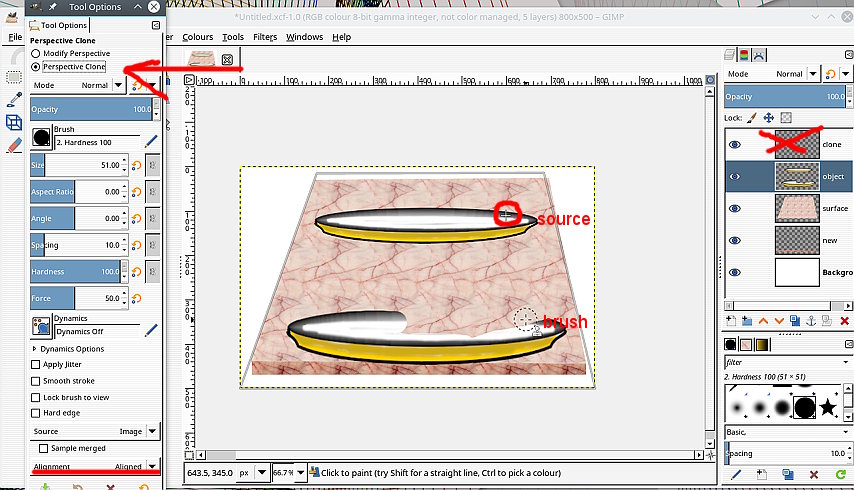Create a new layer group
854x490 pixels.
point(747,321)
